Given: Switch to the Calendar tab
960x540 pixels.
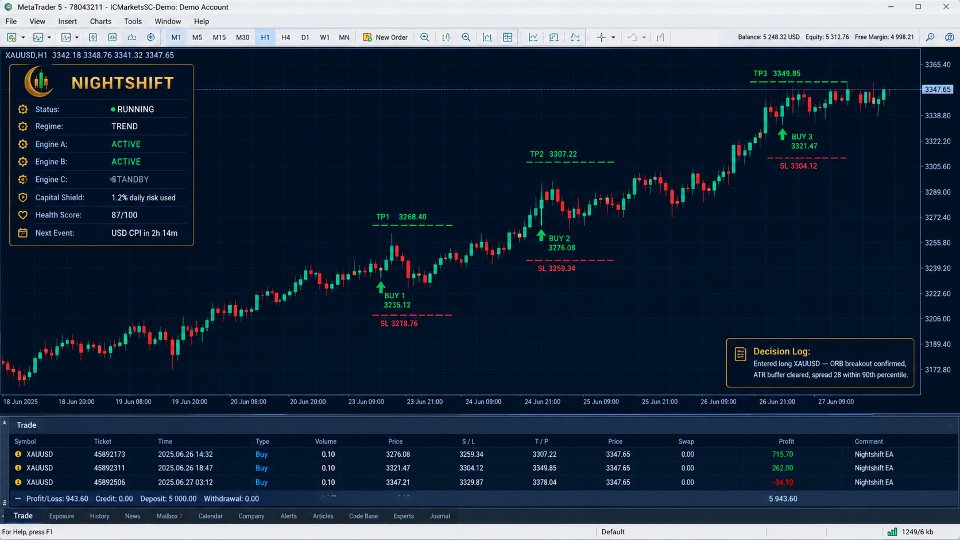Looking at the screenshot, I should 210,516.
